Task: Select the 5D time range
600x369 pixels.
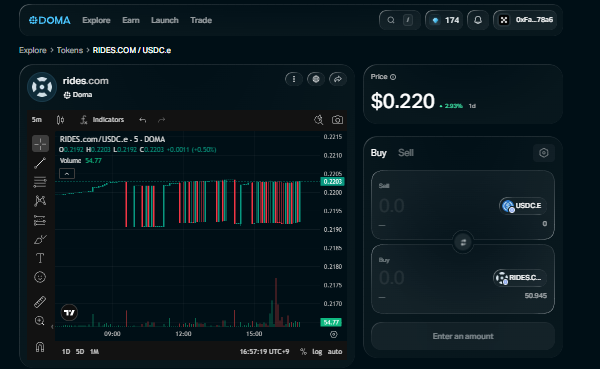Action: coord(80,351)
